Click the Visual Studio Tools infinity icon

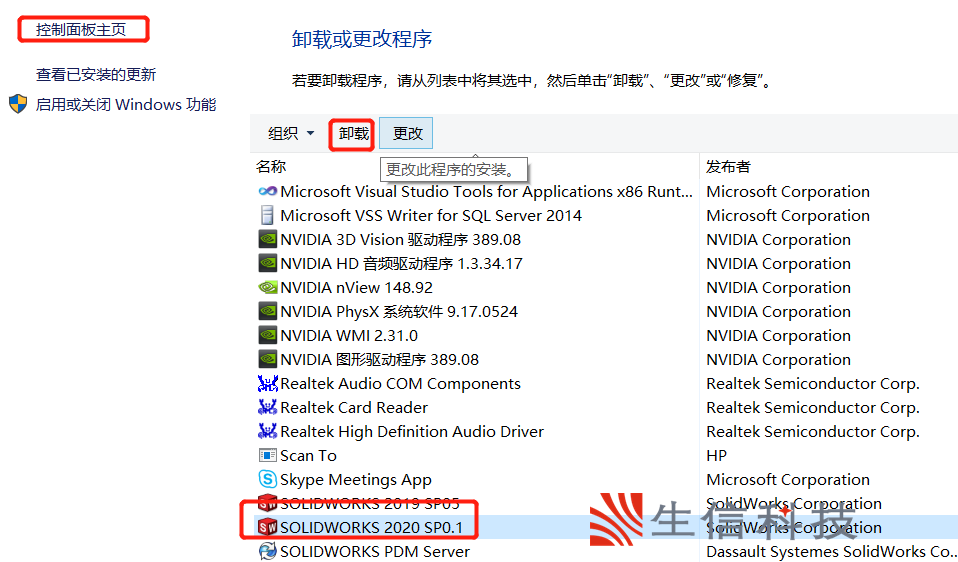(268, 191)
